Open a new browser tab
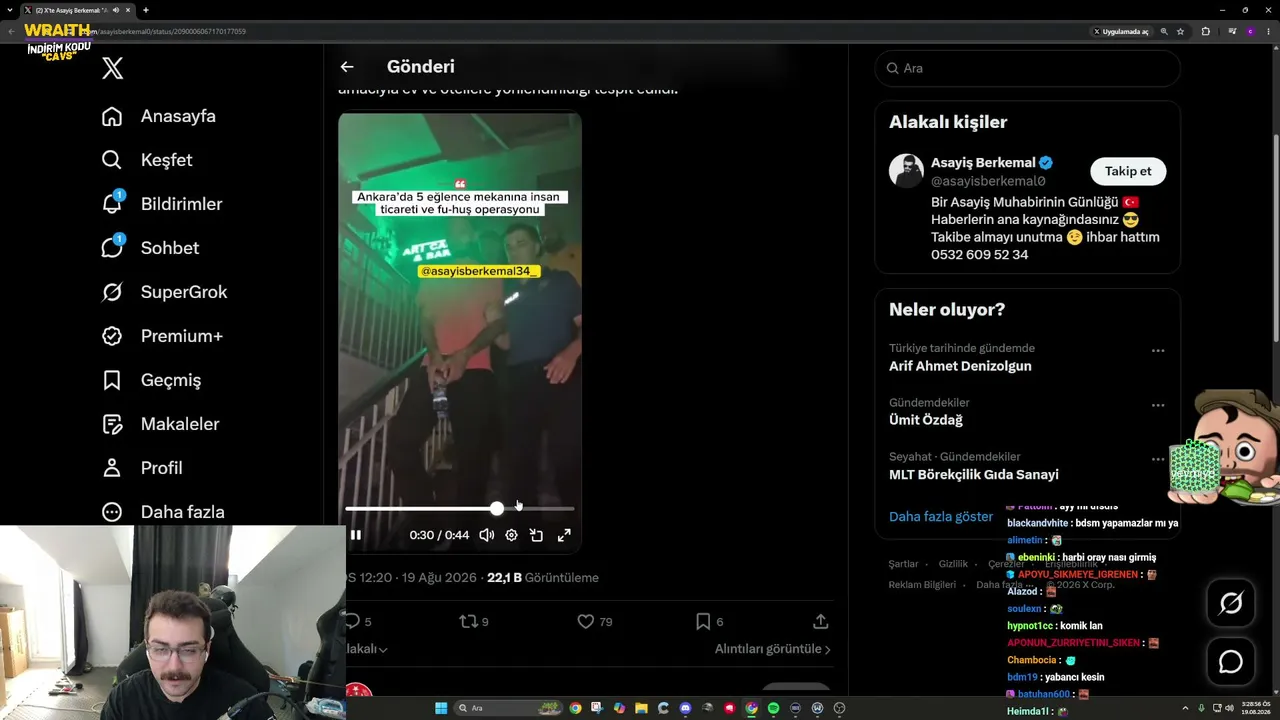Screen dimensions: 1280x720 [146, 10]
